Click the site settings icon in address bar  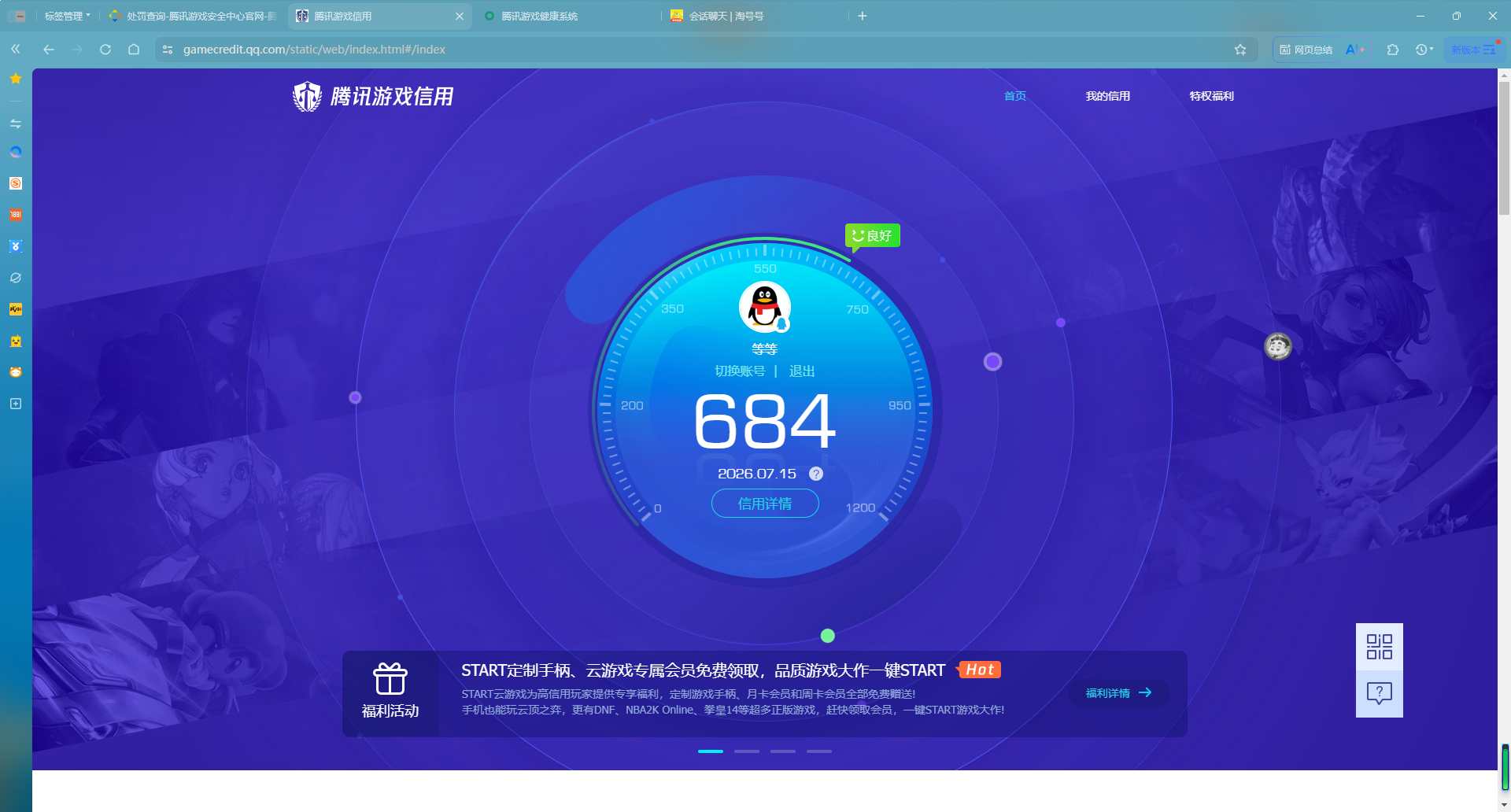(168, 50)
